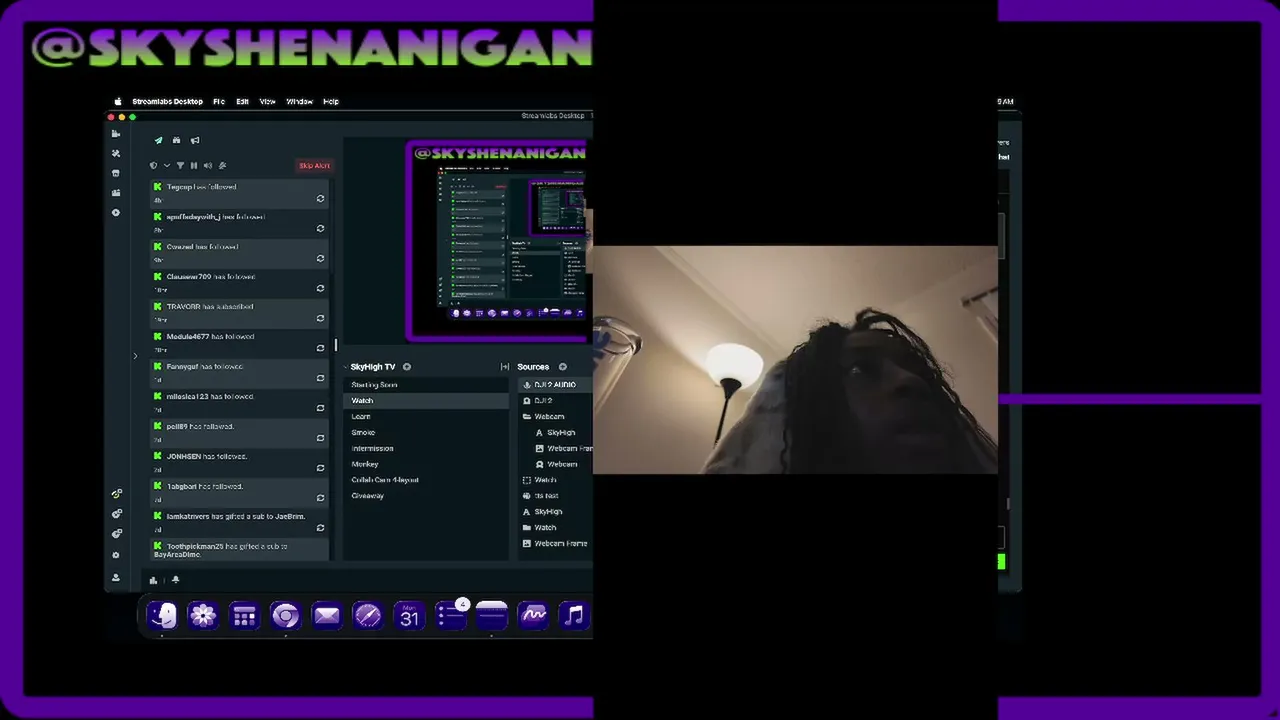Screen dimensions: 1280x720
Task: Click the megaphone icon above the events list
Action: [195, 140]
